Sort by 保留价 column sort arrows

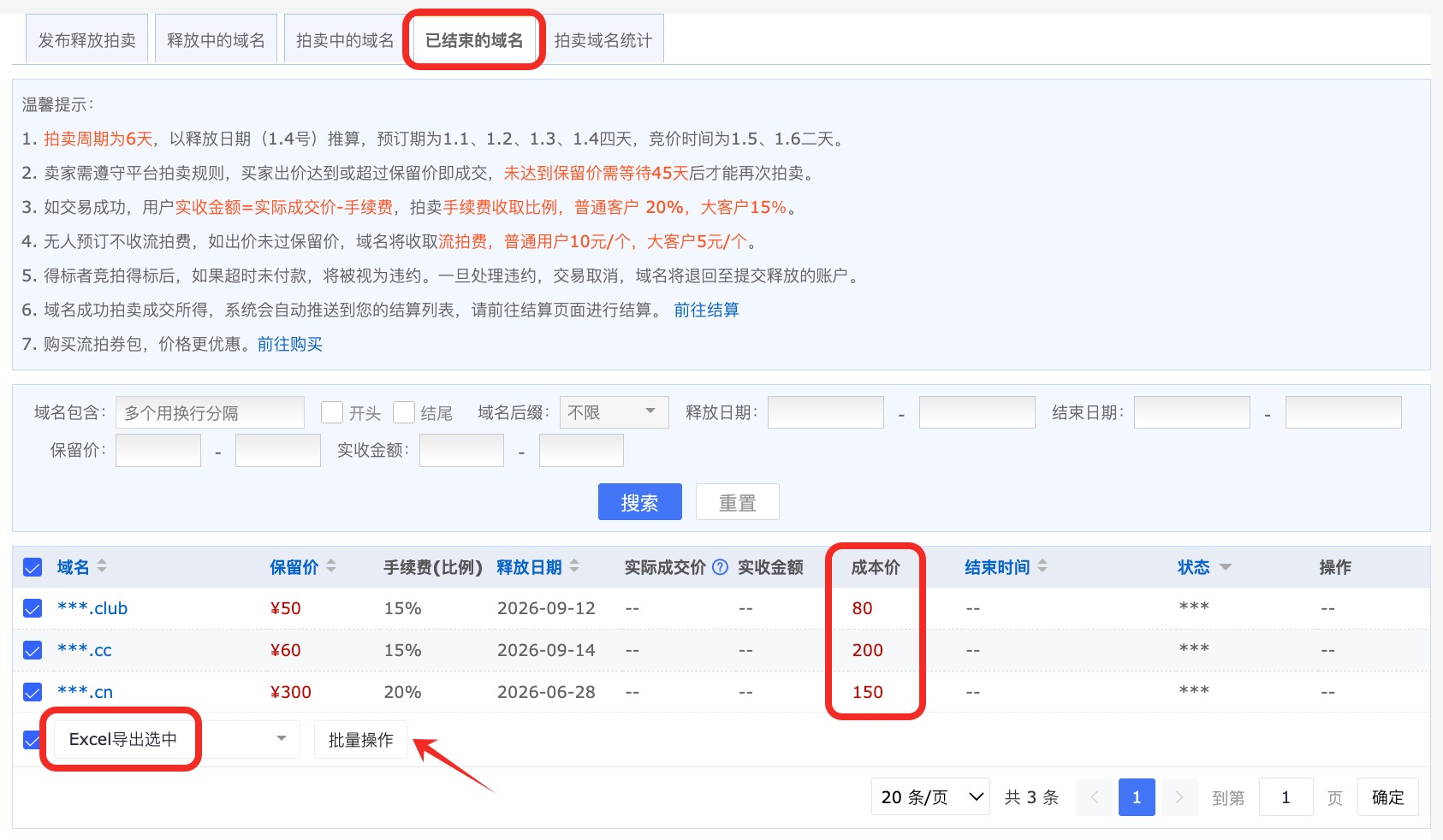pyautogui.click(x=331, y=566)
